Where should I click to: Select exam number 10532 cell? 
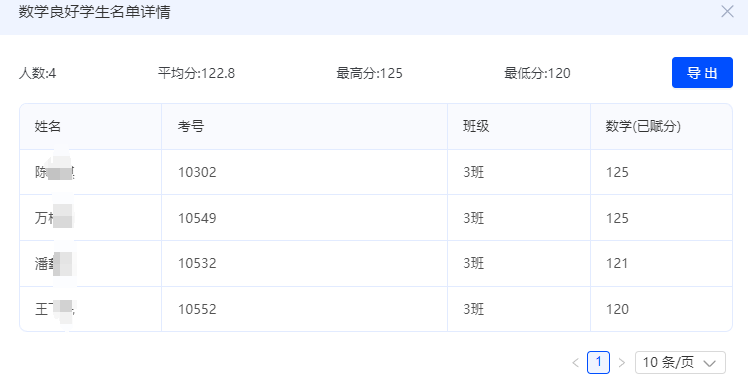point(304,263)
